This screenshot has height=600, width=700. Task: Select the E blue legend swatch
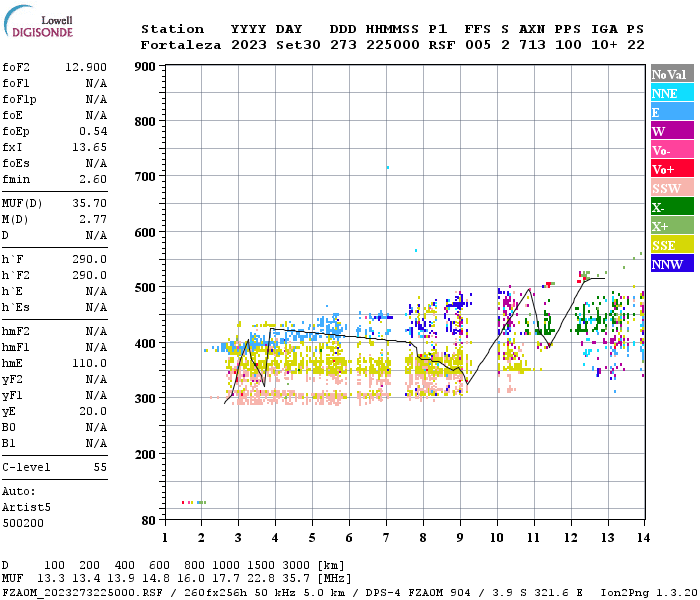[672, 112]
